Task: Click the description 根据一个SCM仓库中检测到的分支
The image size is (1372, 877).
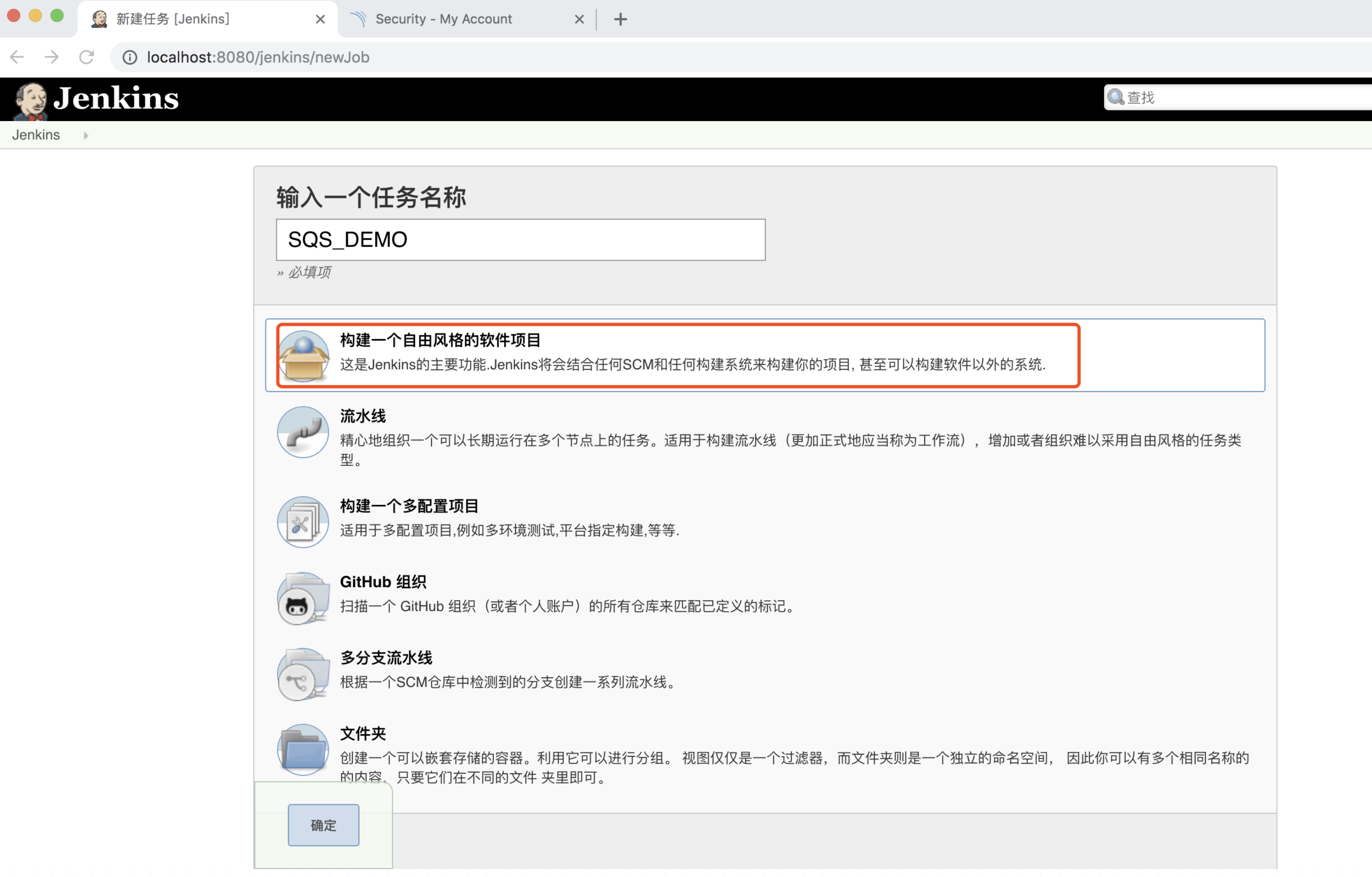Action: click(x=509, y=682)
